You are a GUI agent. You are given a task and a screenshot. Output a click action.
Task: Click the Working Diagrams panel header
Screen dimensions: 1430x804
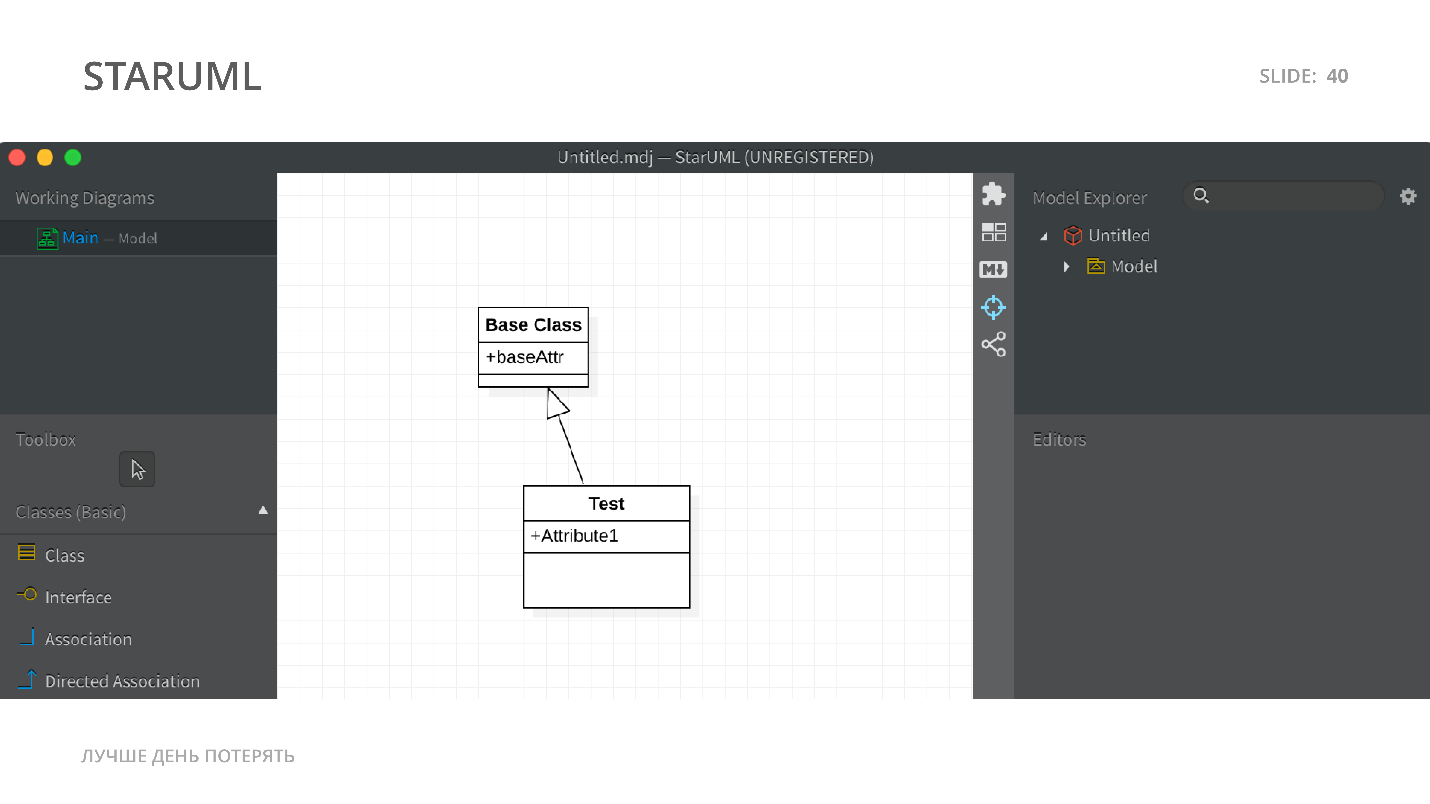(85, 198)
